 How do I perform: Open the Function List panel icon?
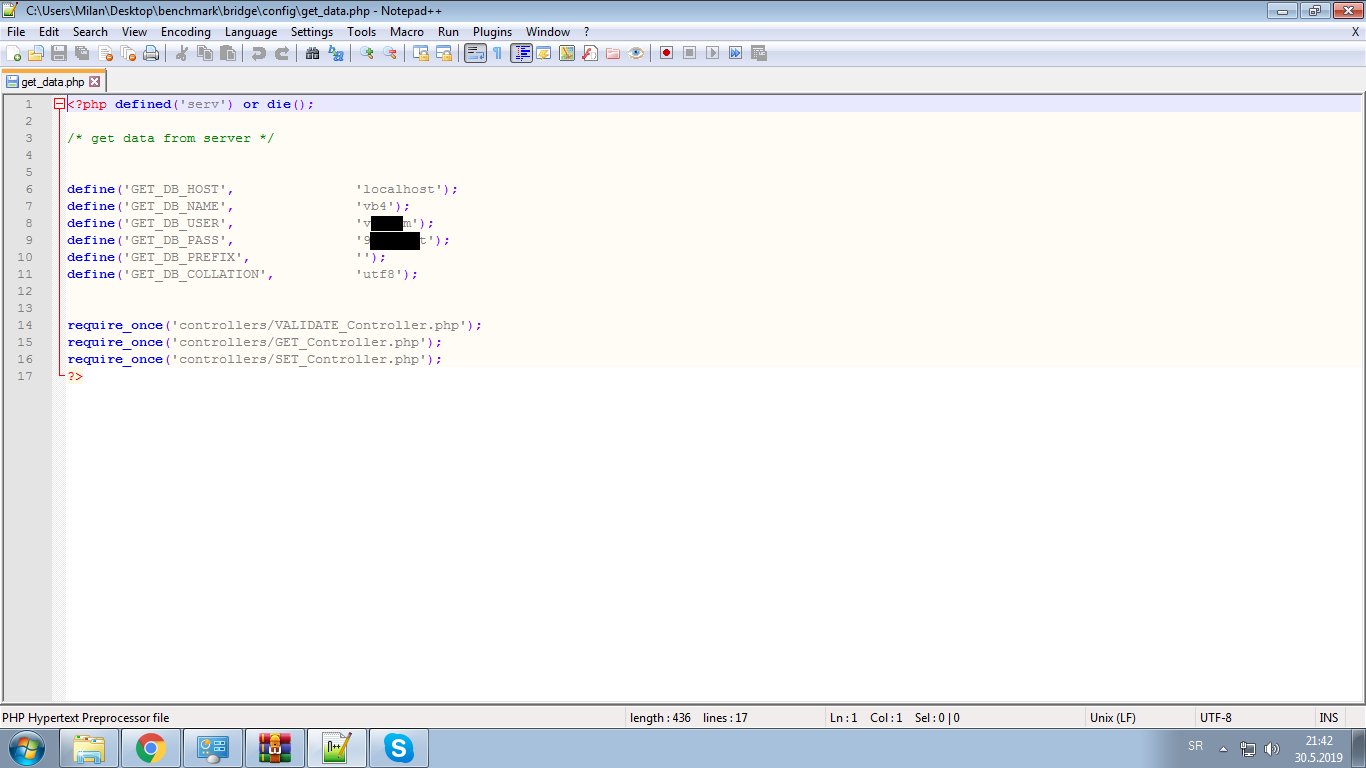[589, 53]
